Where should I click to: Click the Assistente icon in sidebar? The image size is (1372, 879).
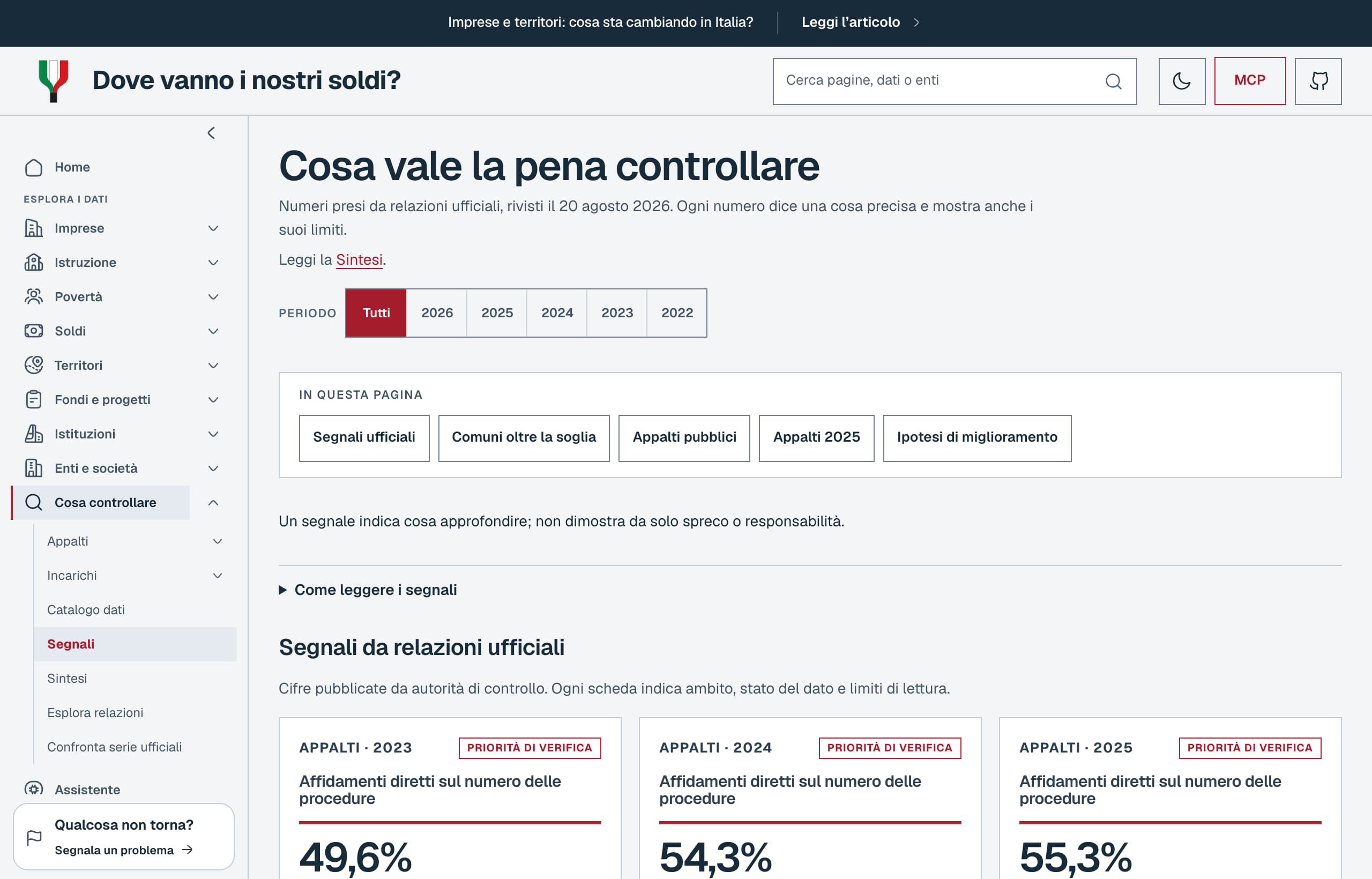(34, 789)
